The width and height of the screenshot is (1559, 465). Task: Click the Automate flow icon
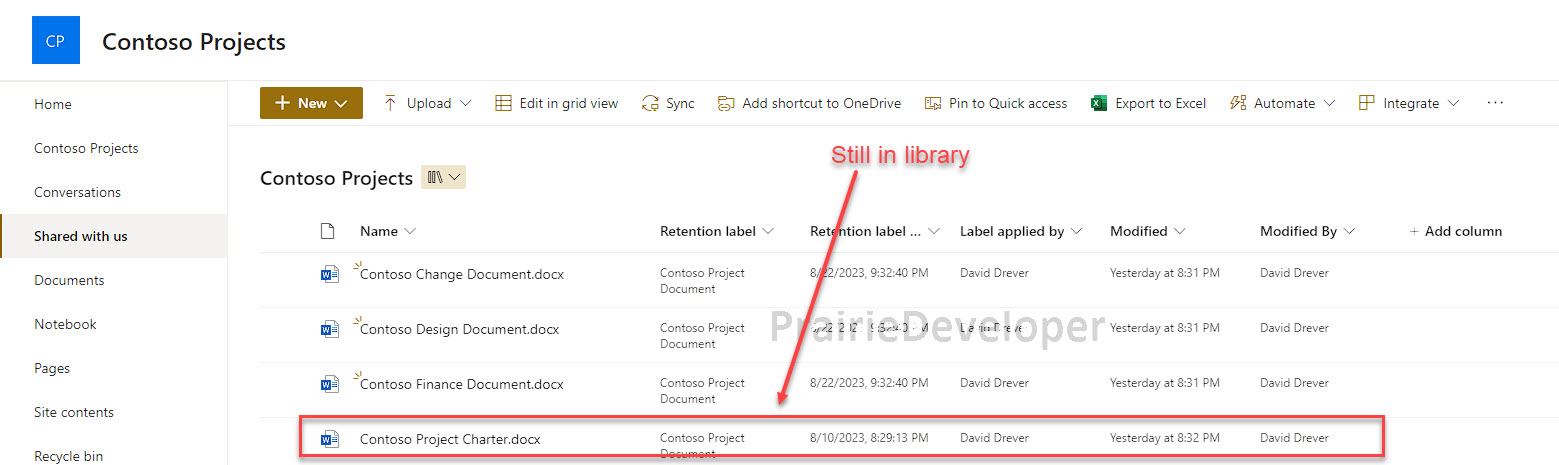click(x=1238, y=103)
